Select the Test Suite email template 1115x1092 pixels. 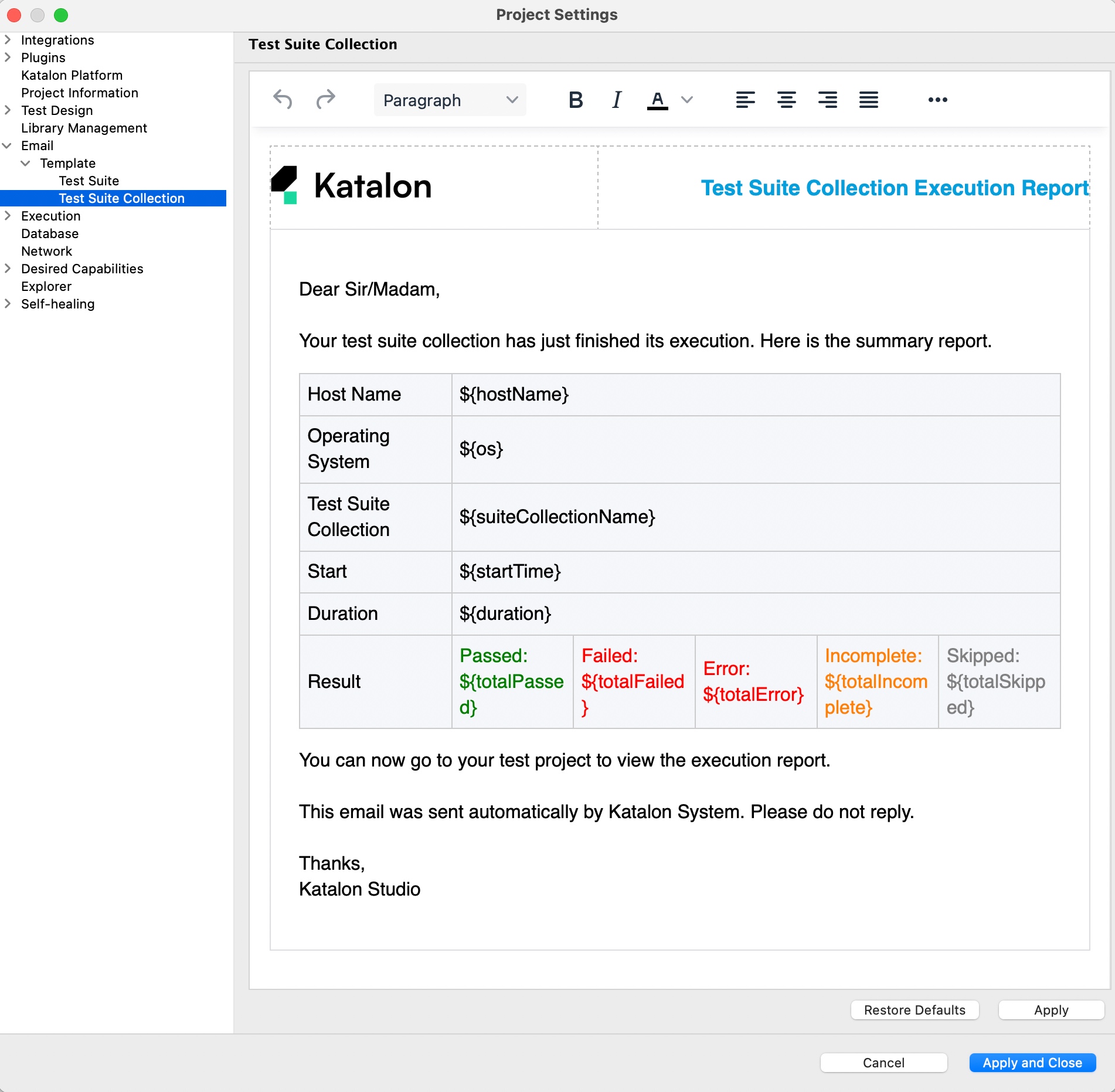pos(89,181)
